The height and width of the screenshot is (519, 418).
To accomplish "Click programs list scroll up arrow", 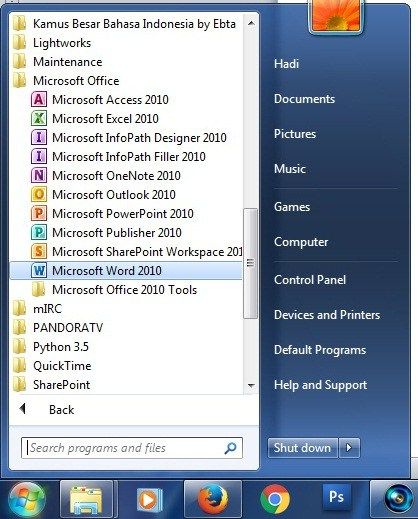I will 251,23.
